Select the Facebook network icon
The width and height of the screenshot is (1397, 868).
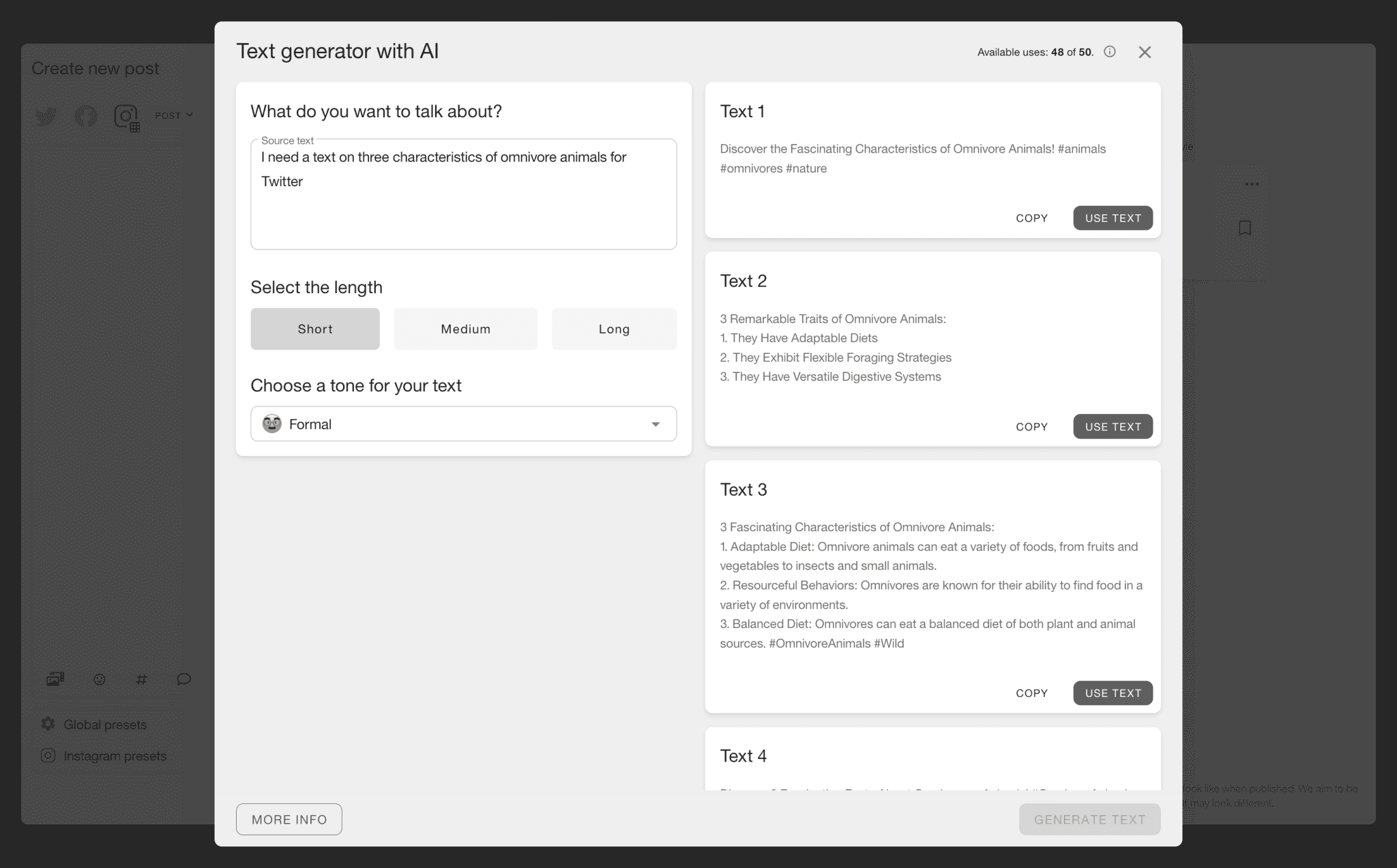(85, 116)
